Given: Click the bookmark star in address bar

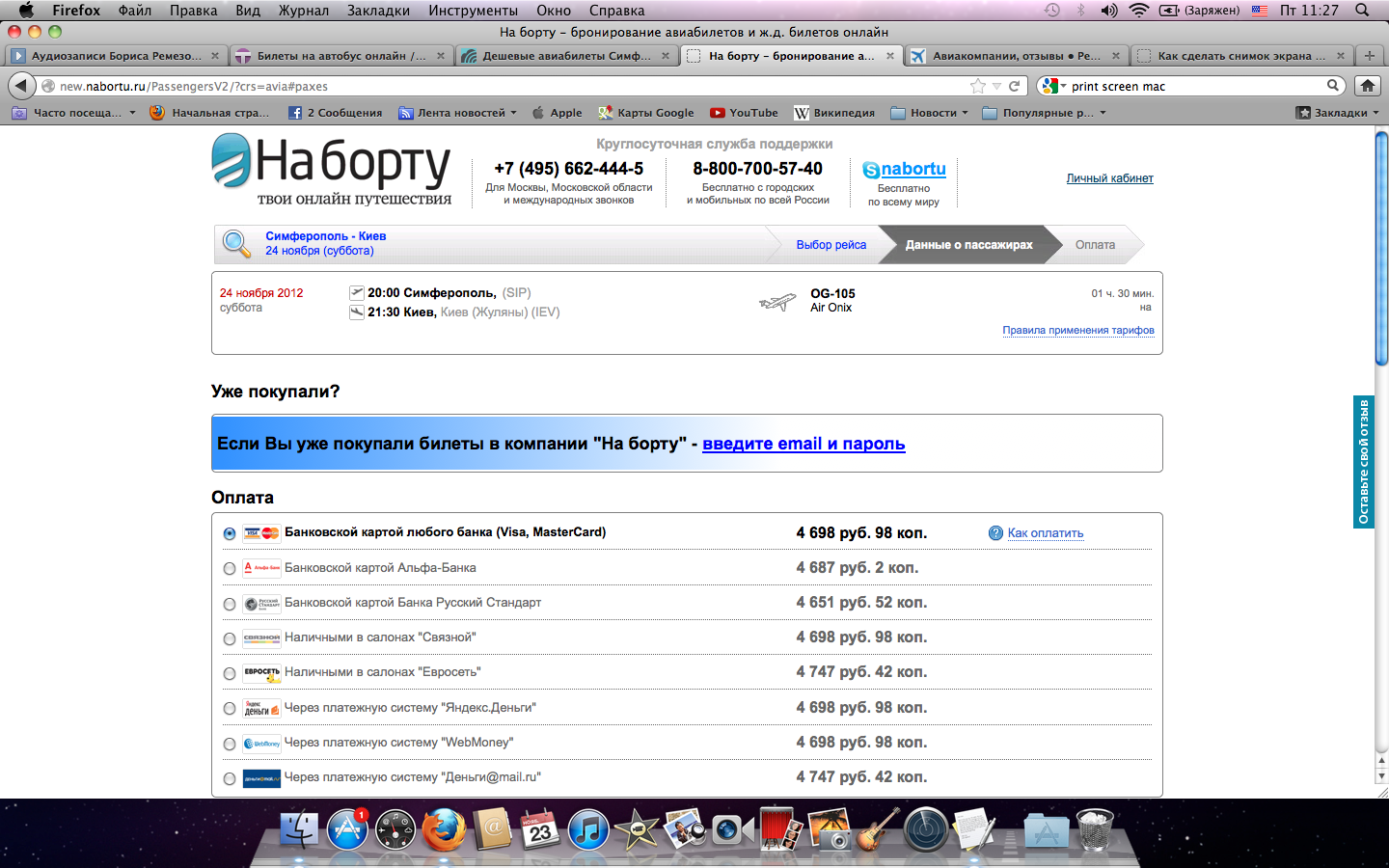Looking at the screenshot, I should (x=978, y=86).
